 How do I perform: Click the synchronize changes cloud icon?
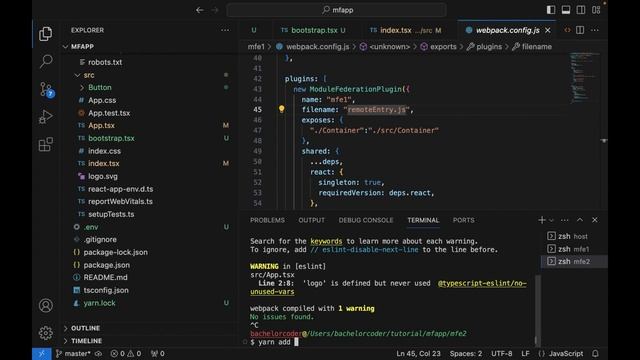point(98,353)
